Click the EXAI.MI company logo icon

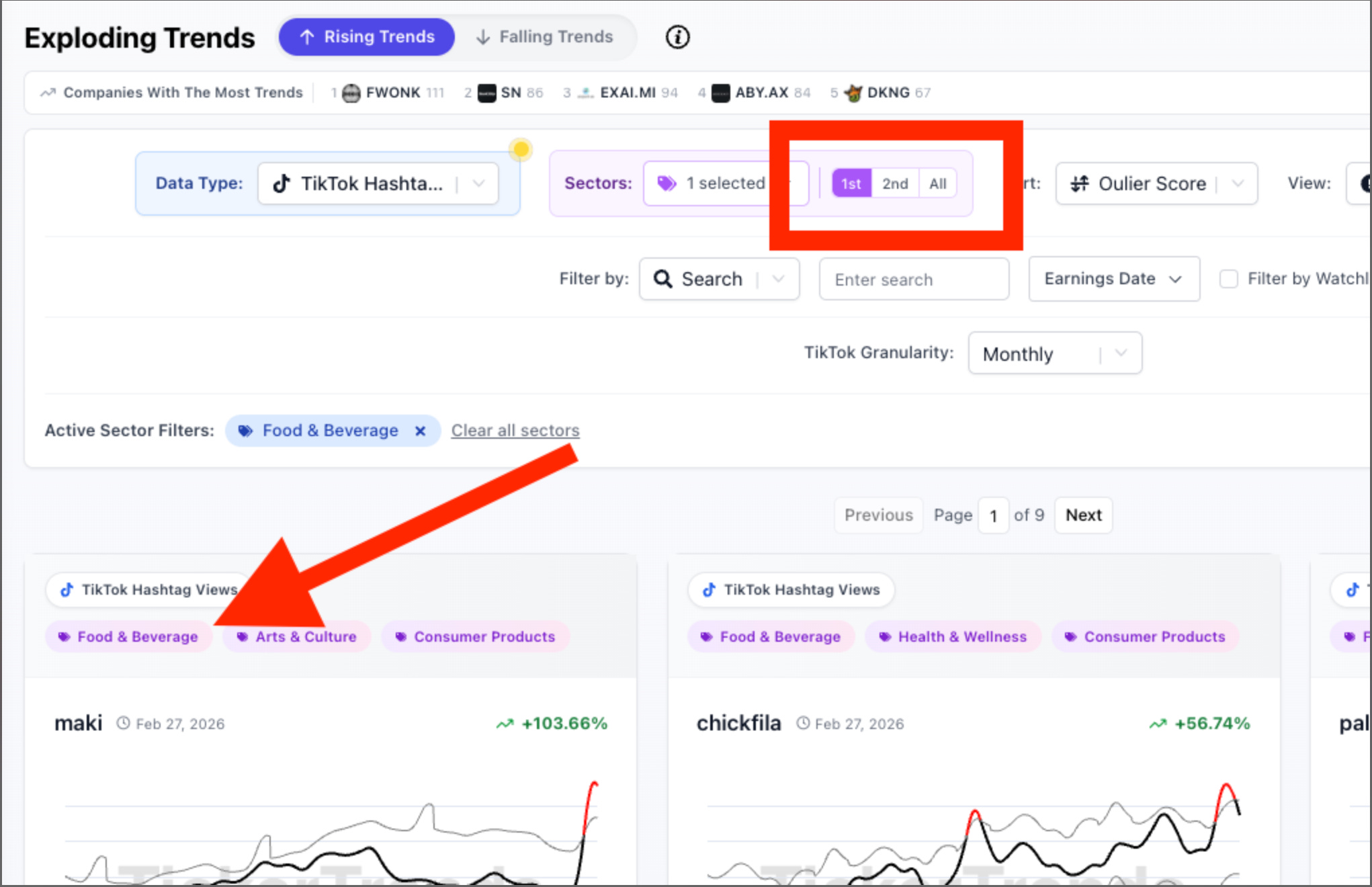[x=586, y=93]
